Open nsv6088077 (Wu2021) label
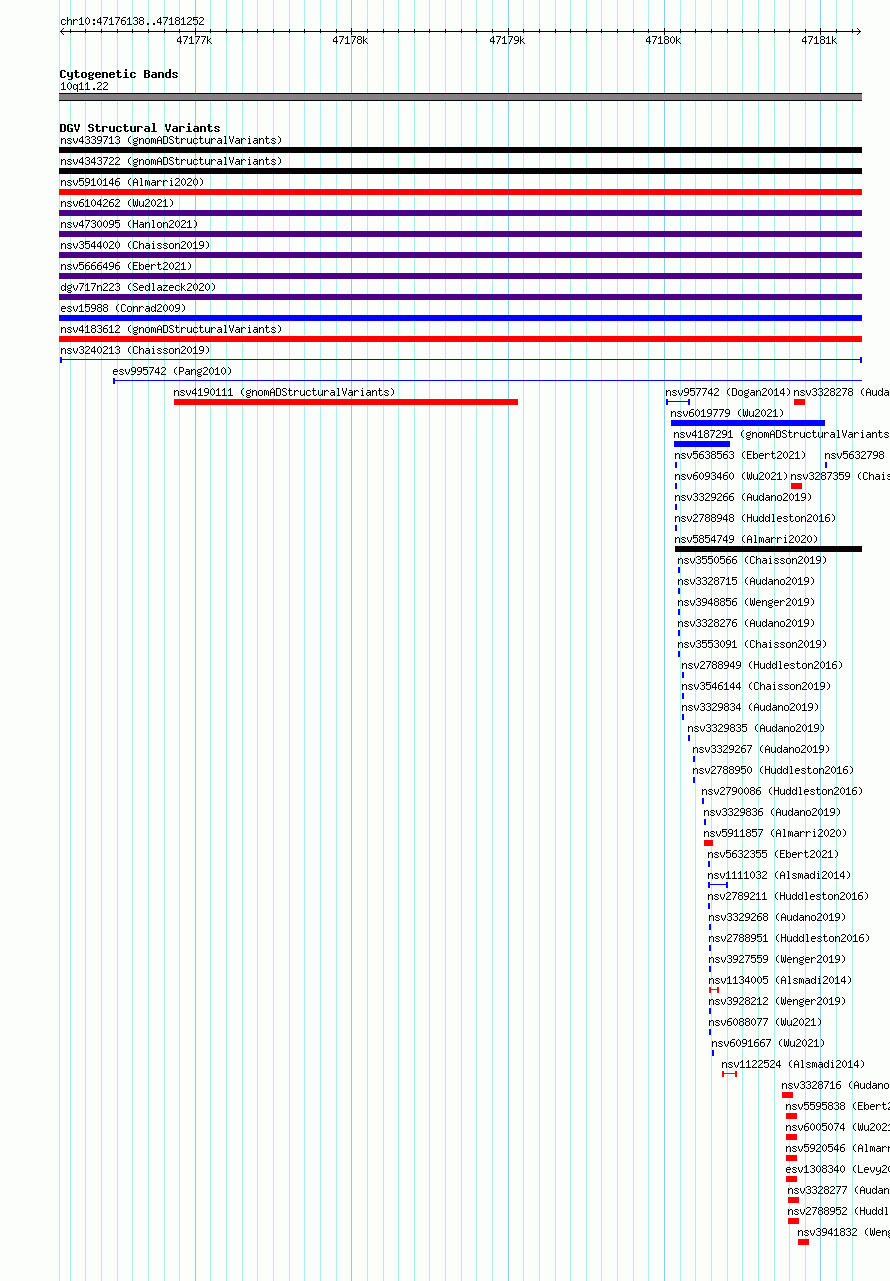This screenshot has height=1281, width=890. pyautogui.click(x=765, y=1022)
